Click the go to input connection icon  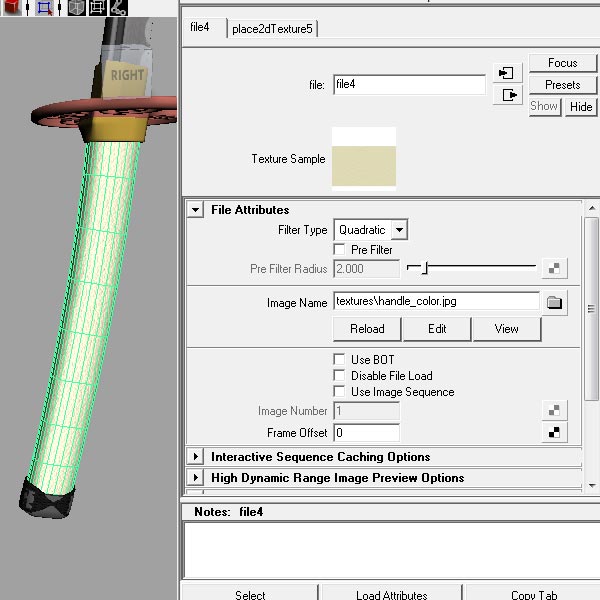[507, 73]
